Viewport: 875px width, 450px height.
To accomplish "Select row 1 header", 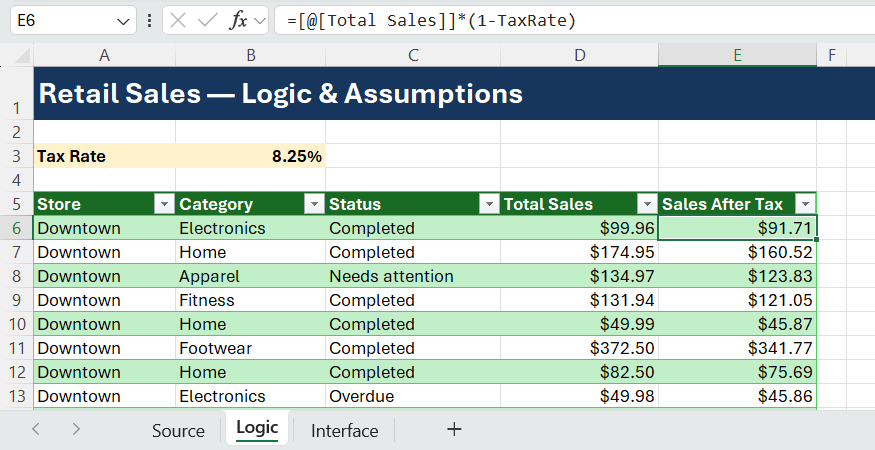I will click(x=17, y=93).
